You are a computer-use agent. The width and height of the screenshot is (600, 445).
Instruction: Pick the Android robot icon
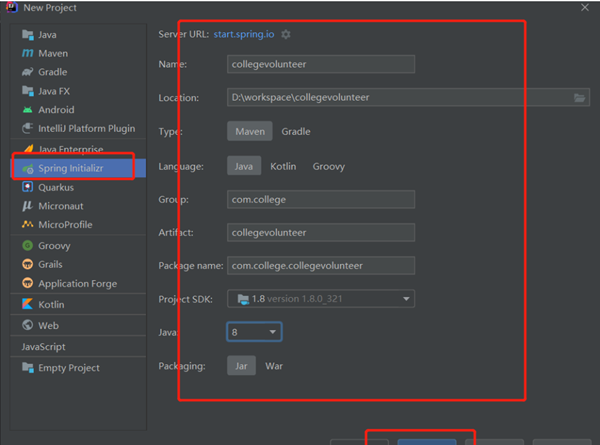click(28, 110)
